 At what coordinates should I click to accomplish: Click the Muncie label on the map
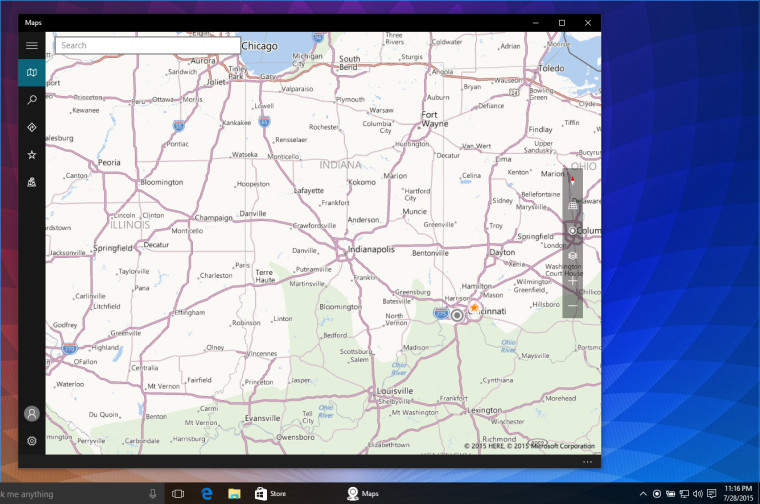point(415,211)
